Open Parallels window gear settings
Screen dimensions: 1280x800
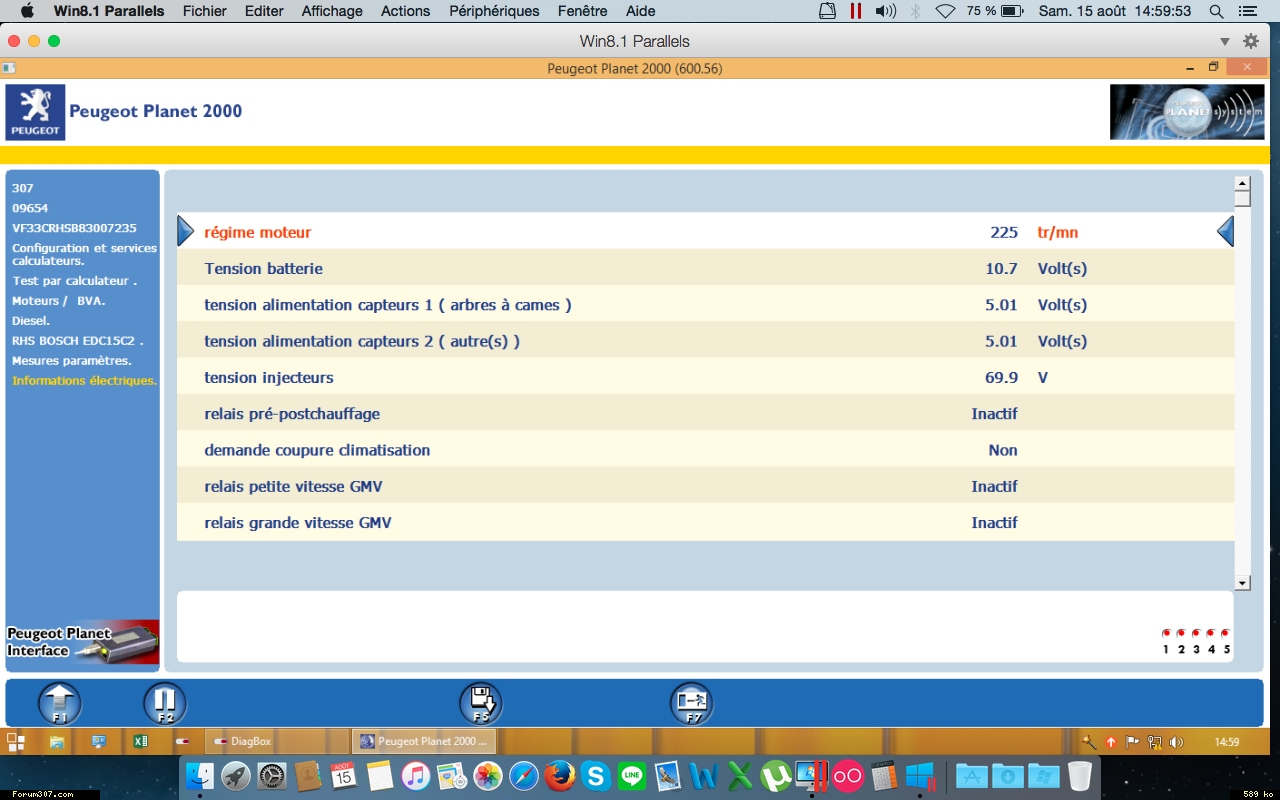tap(1251, 41)
